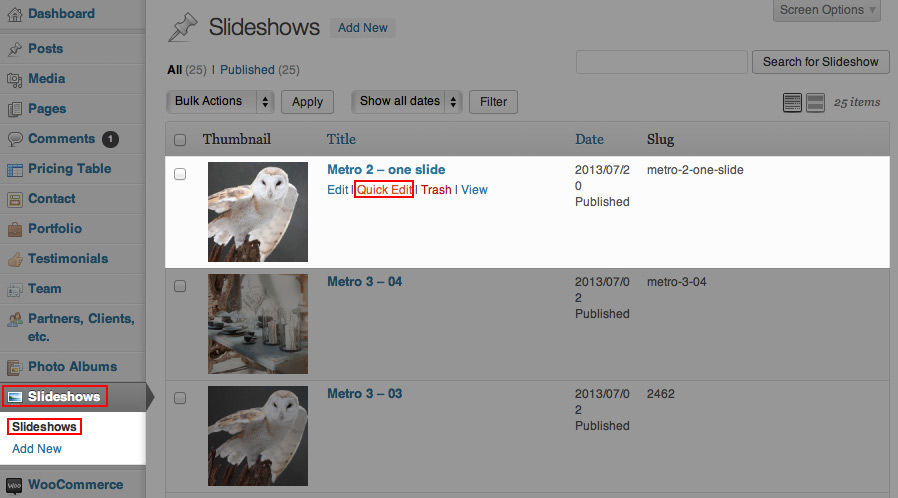Click the Portfolio briefcase icon
This screenshot has width=898, height=498.
point(14,229)
